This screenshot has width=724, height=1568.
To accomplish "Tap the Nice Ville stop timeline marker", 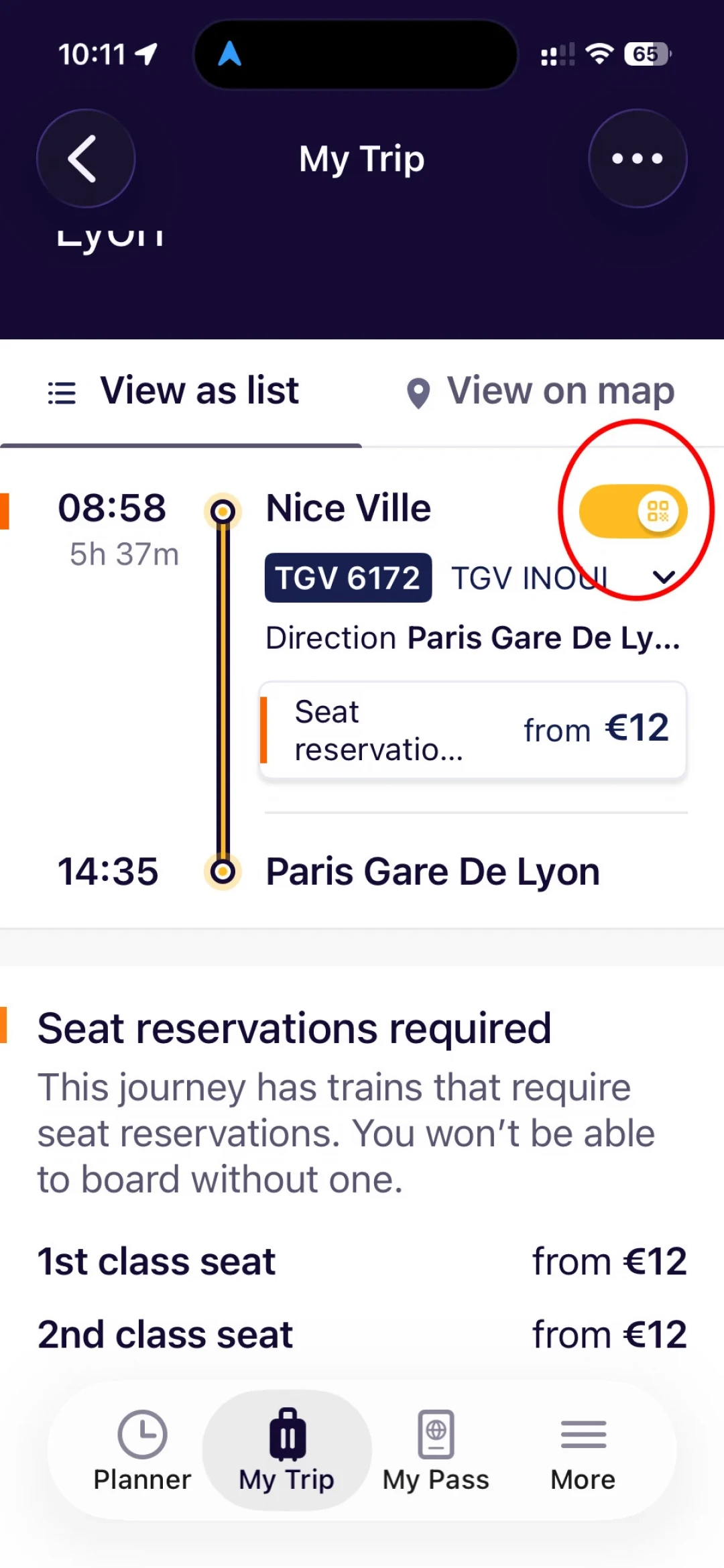I will point(223,512).
